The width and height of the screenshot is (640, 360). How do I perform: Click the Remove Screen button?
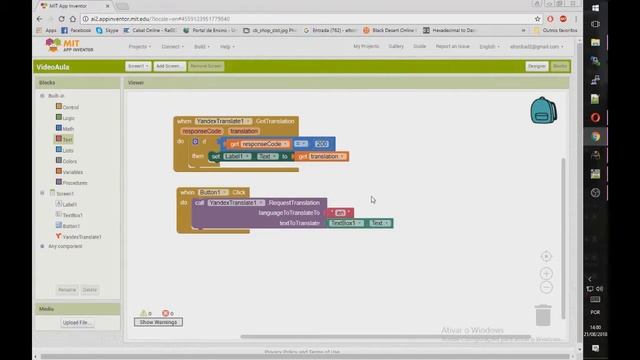coord(206,66)
